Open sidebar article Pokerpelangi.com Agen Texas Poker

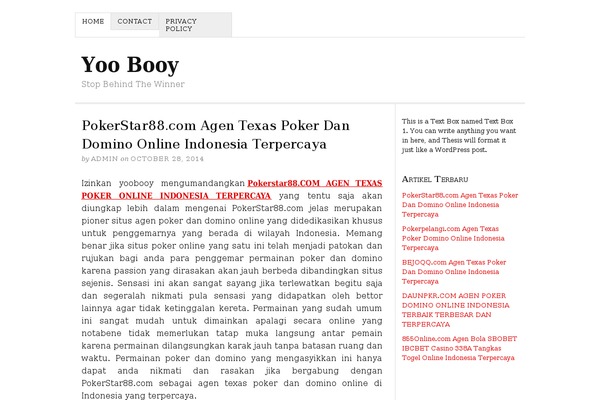tap(453, 238)
